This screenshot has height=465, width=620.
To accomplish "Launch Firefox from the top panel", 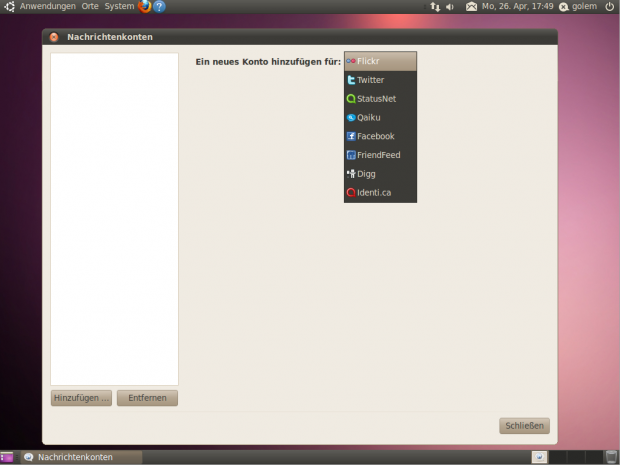I will coord(144,6).
